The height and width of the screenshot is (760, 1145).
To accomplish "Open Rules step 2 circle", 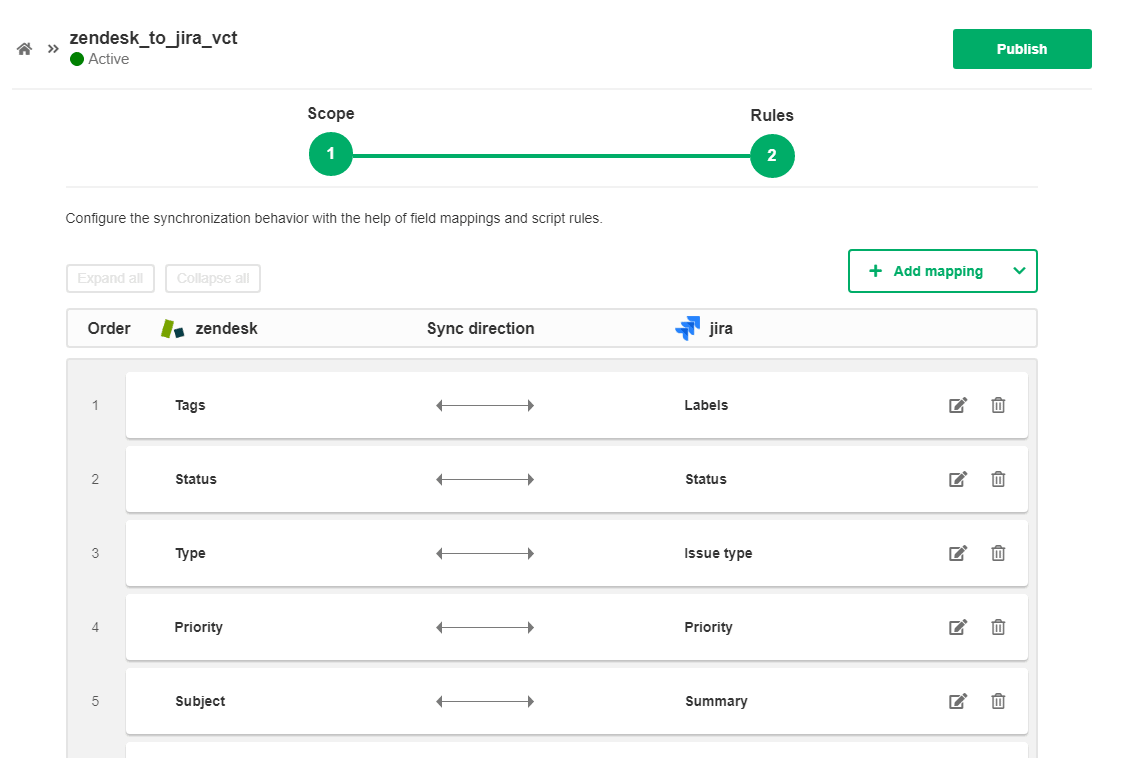I will click(x=772, y=156).
